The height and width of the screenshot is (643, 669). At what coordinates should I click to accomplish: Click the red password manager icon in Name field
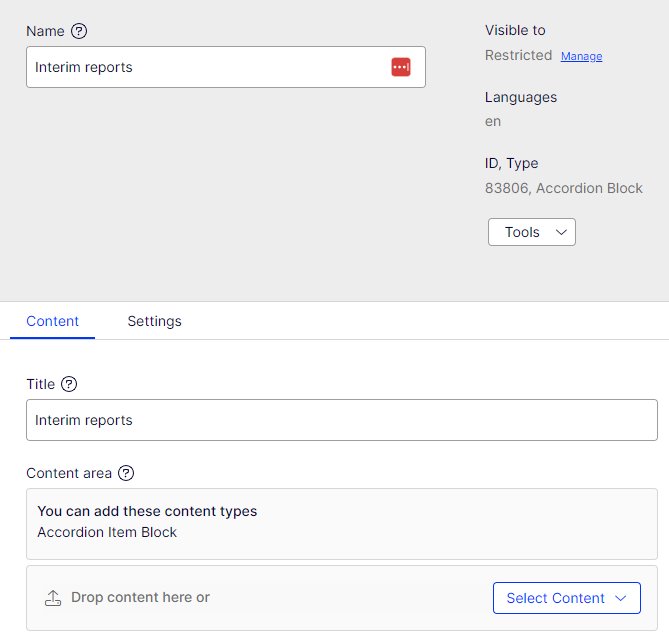pyautogui.click(x=401, y=67)
